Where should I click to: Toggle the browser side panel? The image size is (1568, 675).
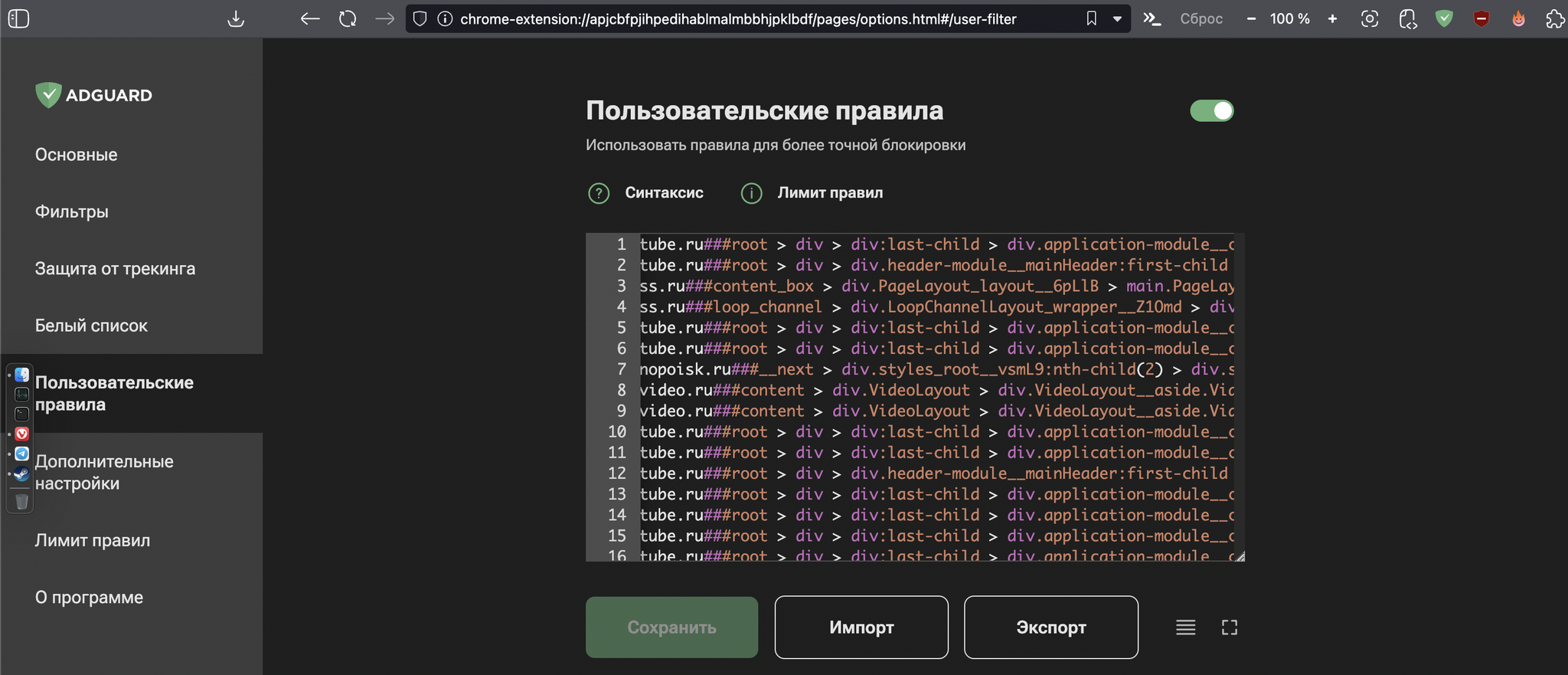point(18,19)
